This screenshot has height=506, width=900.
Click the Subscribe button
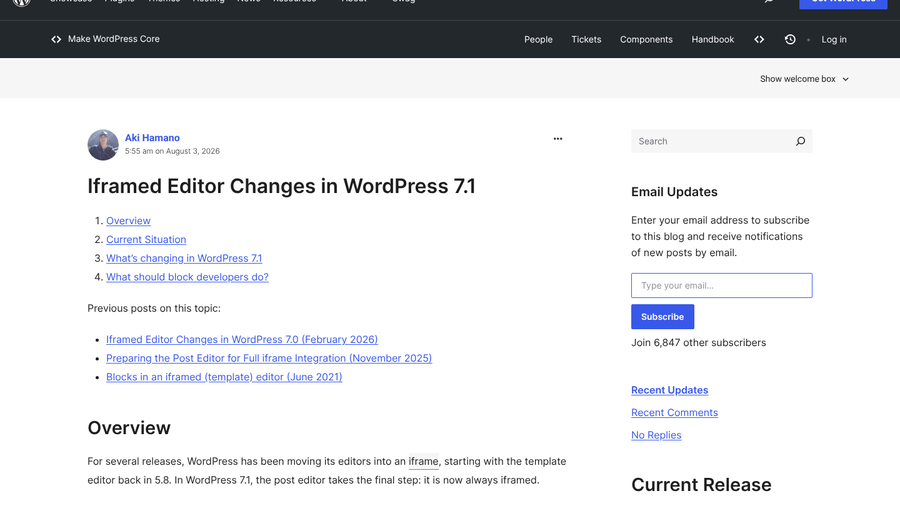[662, 317]
